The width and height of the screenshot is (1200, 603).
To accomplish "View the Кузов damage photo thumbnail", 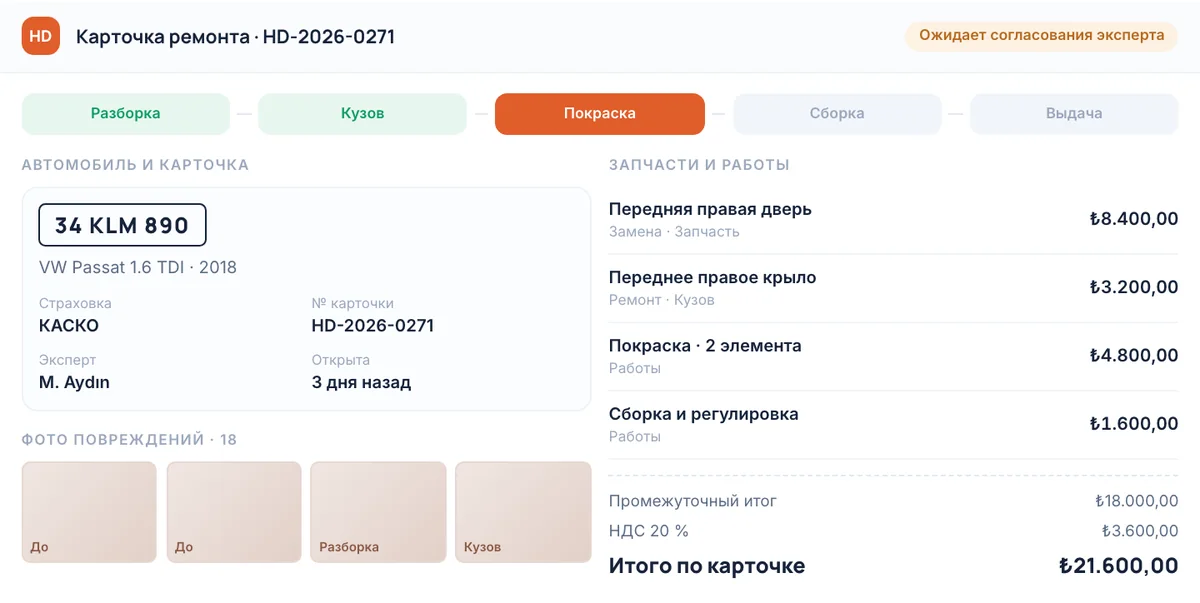I will (523, 512).
